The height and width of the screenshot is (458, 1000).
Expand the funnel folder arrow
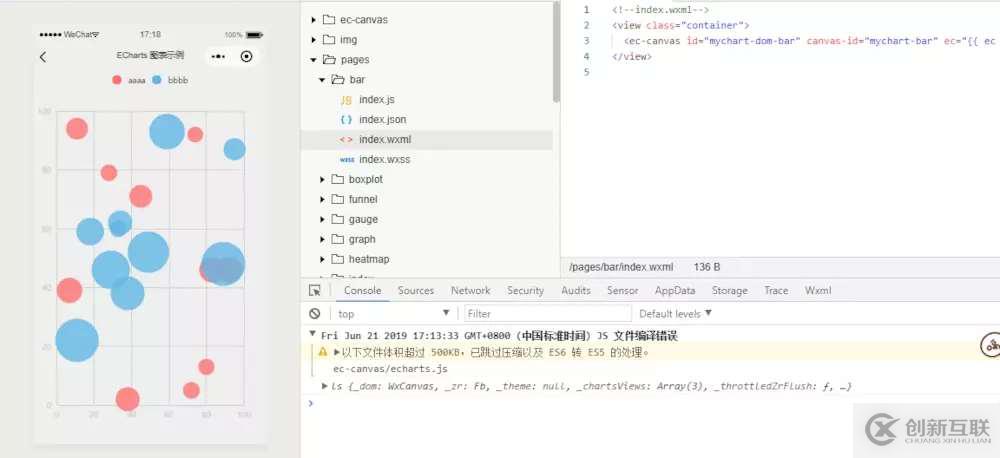(322, 200)
